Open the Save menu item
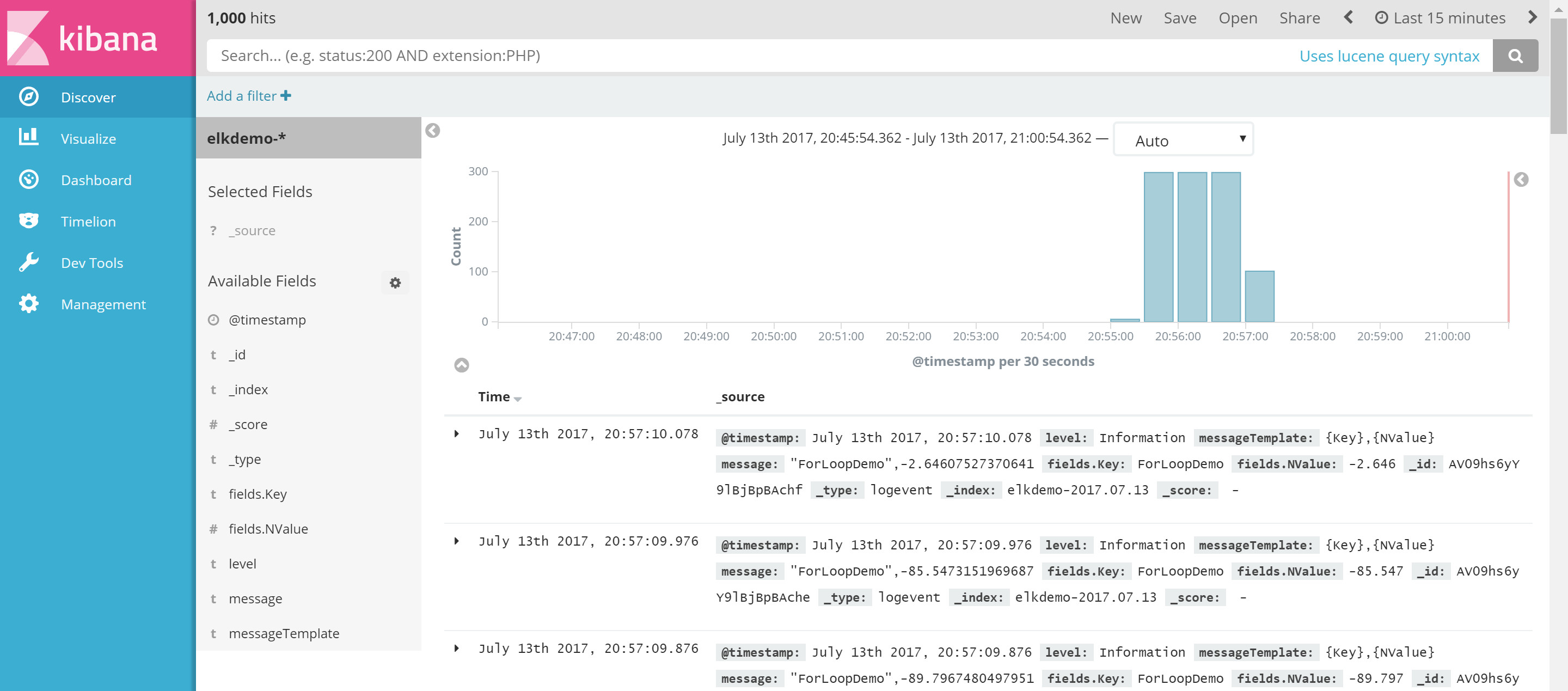Viewport: 1568px width, 691px height. pyautogui.click(x=1179, y=19)
